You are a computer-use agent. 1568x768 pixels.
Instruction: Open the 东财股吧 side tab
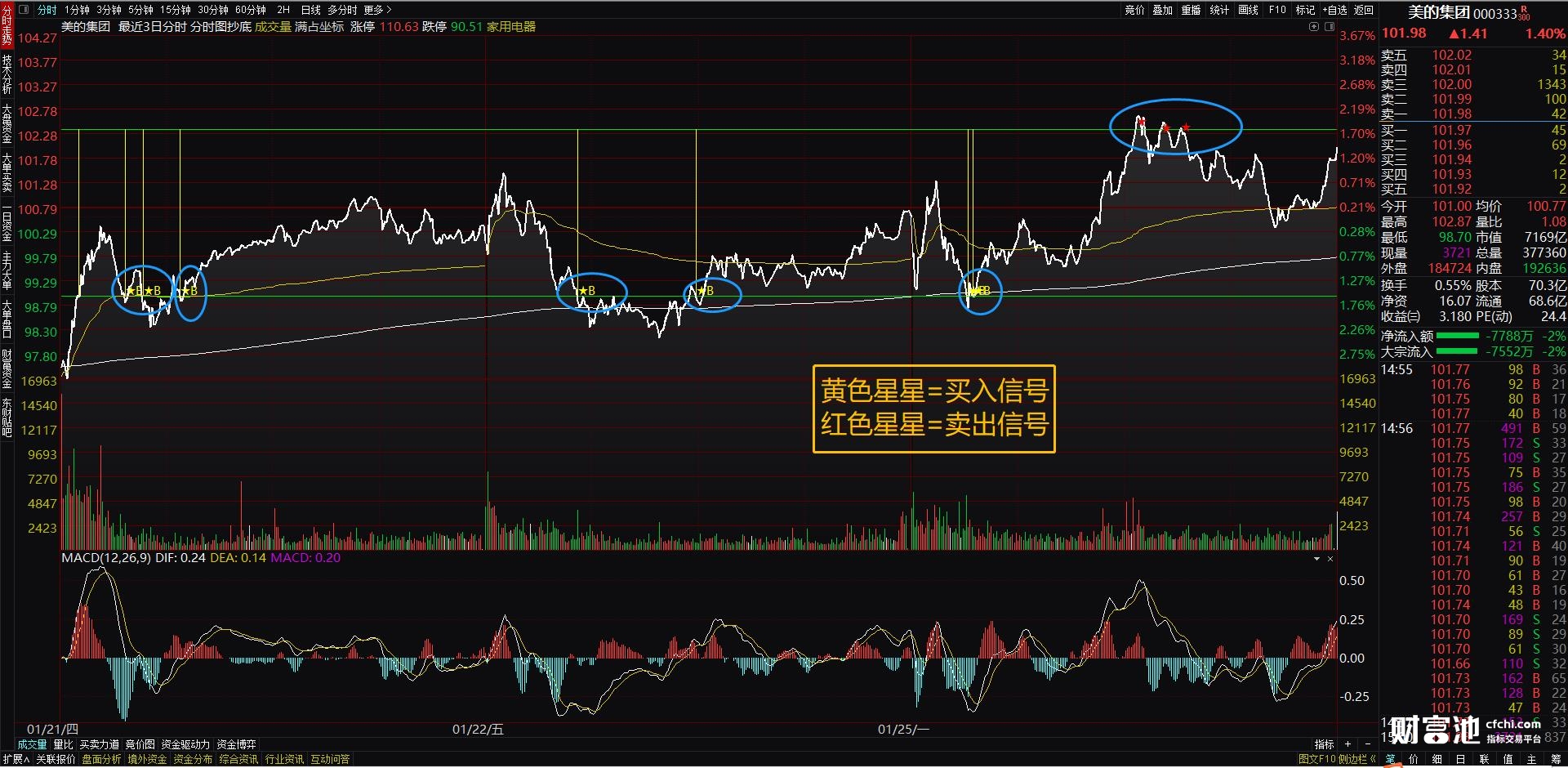coord(7,418)
